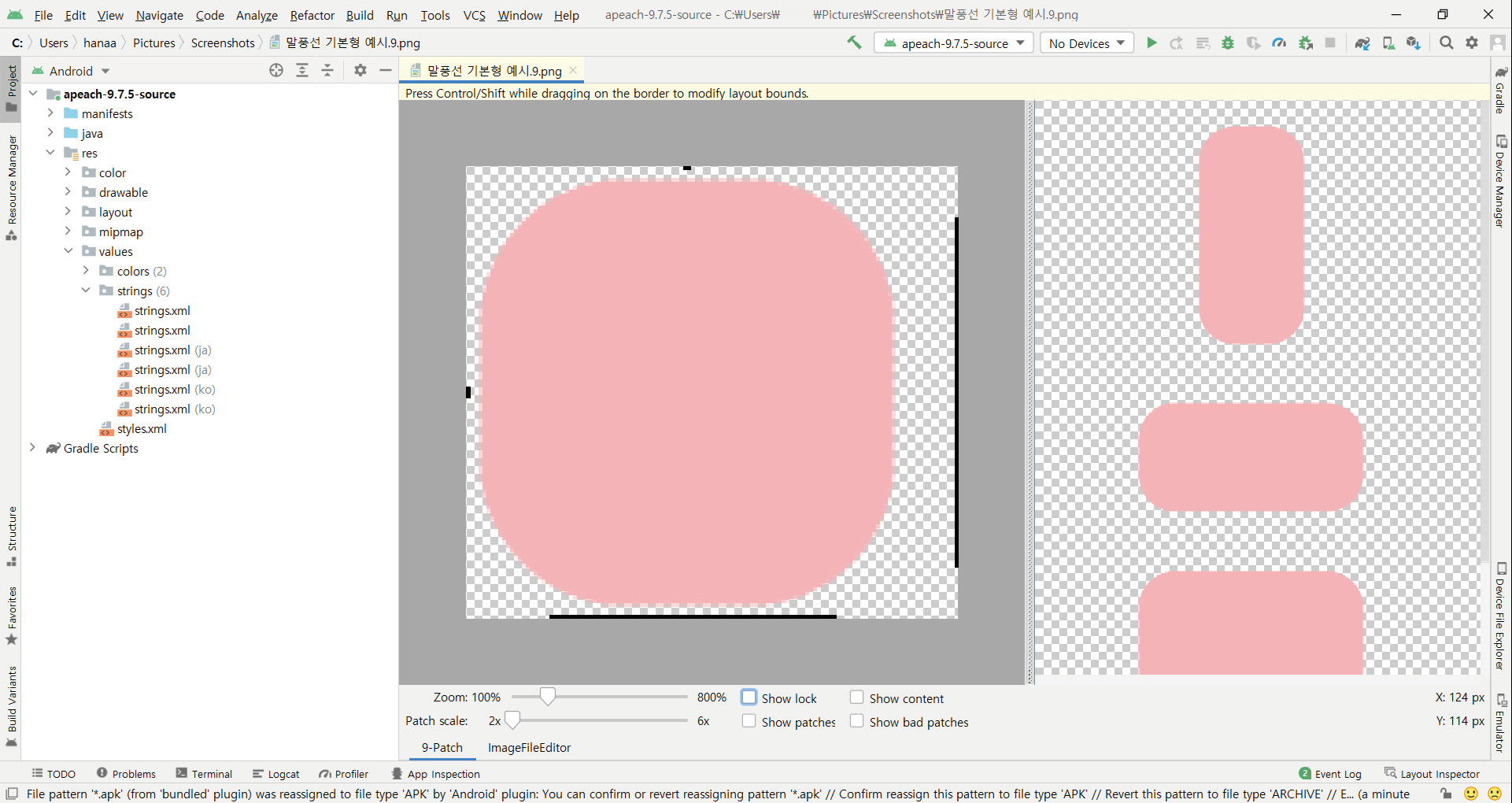Switch to the ImageFileEditor tab
This screenshot has height=803, width=1512.
click(x=529, y=748)
